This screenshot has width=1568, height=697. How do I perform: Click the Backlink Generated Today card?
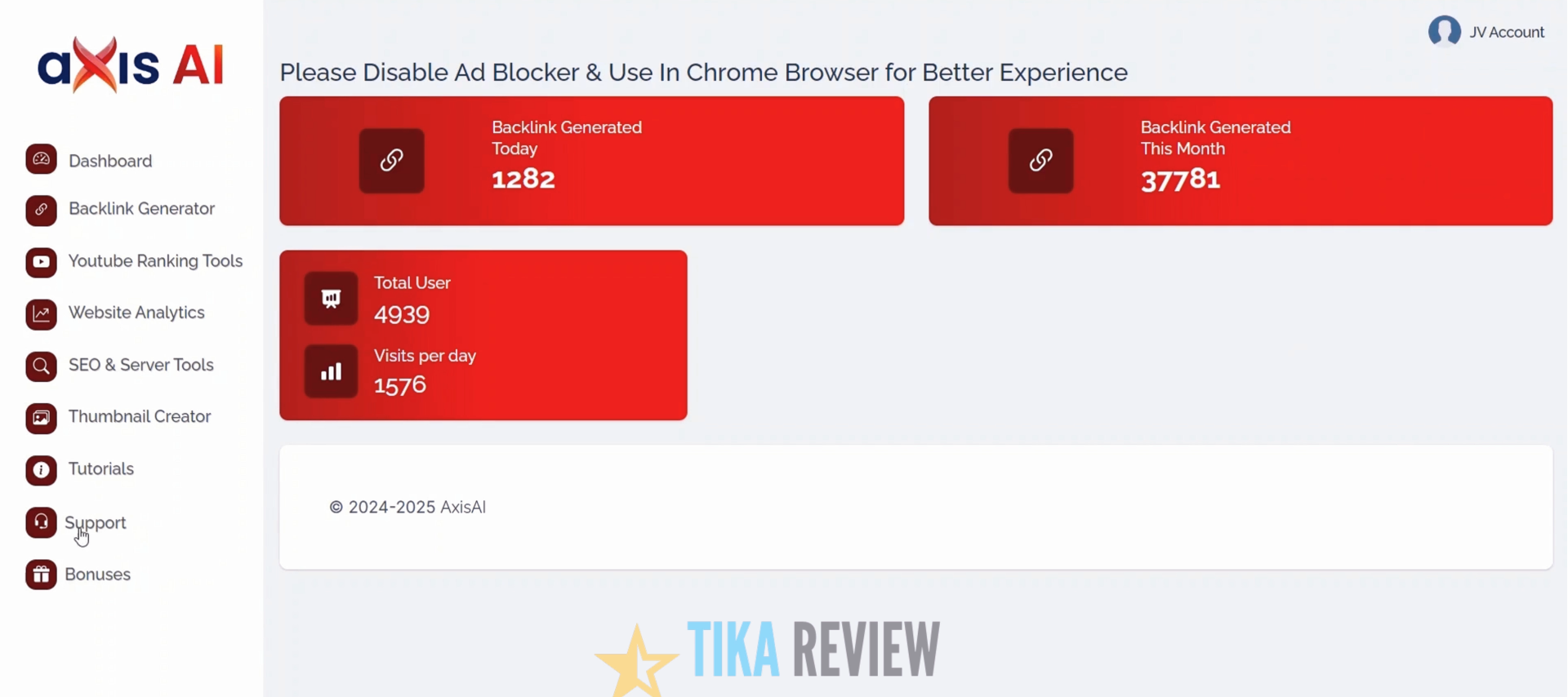click(591, 161)
